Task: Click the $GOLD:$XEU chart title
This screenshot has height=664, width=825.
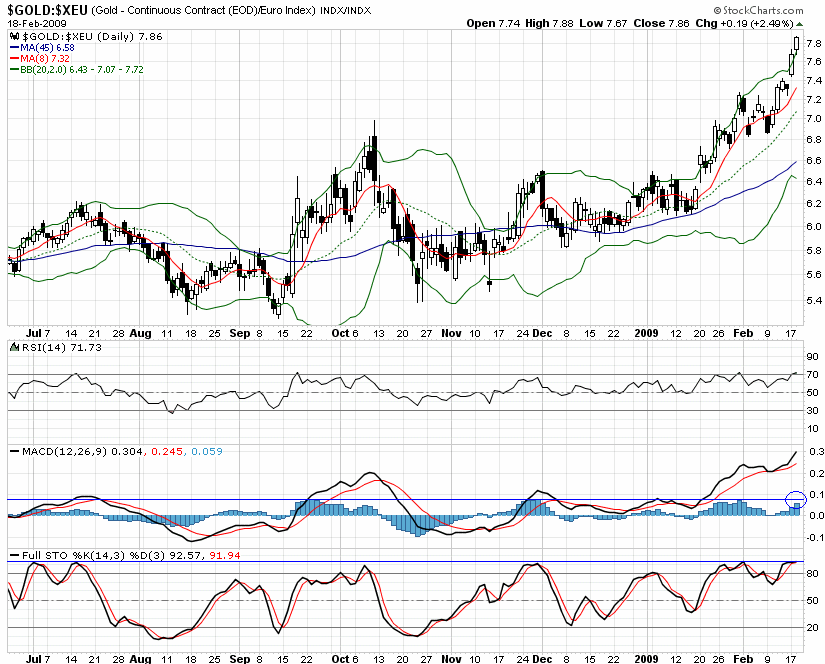Action: [x=47, y=10]
